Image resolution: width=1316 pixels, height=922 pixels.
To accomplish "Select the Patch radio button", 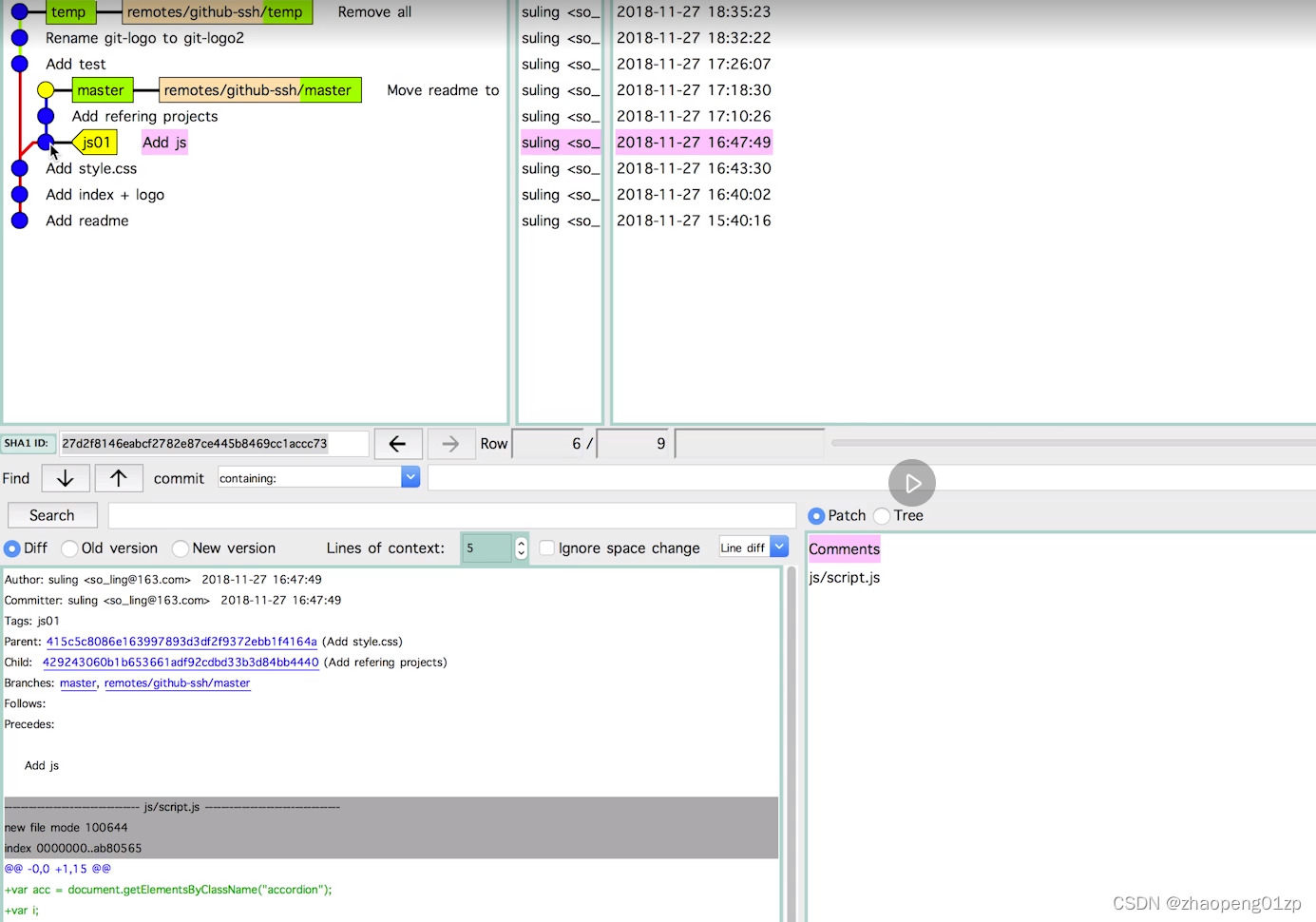I will tap(816, 515).
